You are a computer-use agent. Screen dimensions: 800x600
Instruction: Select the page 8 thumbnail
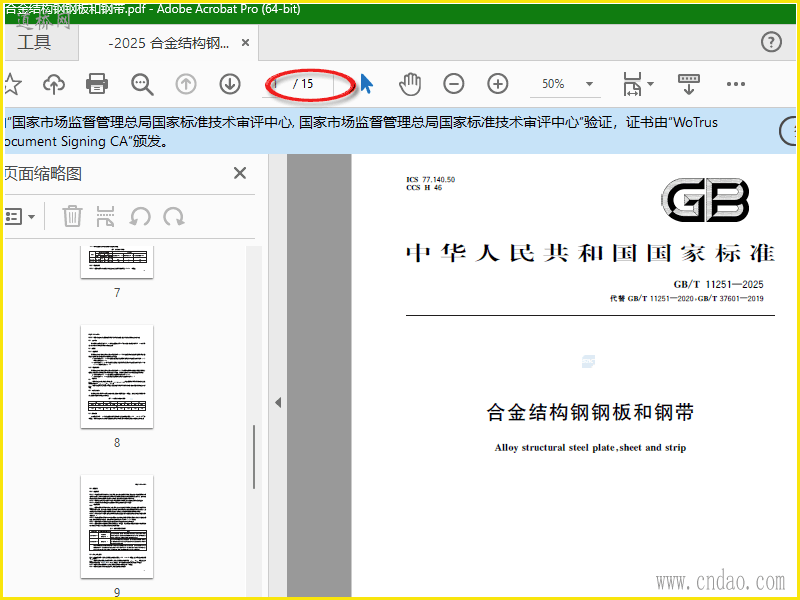117,377
